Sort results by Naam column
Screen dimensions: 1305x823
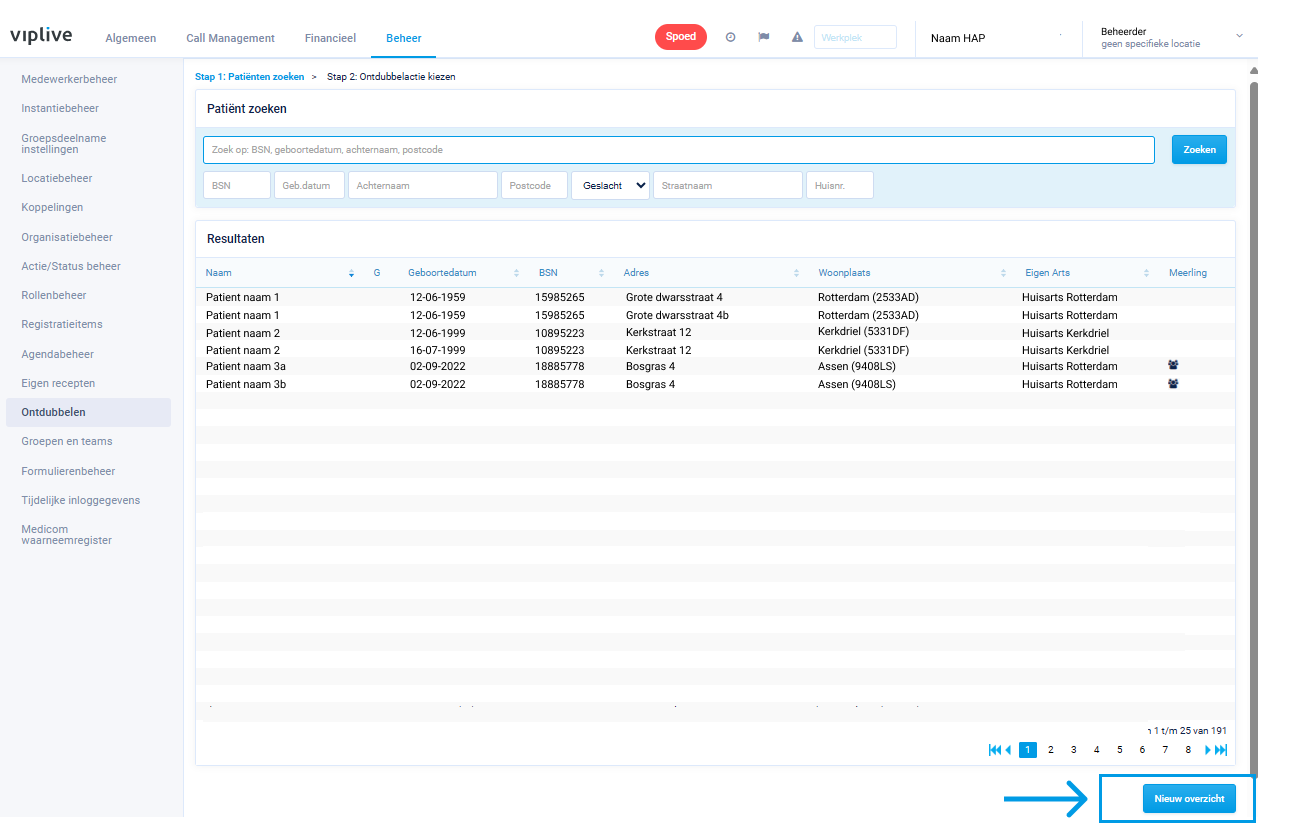tap(351, 273)
